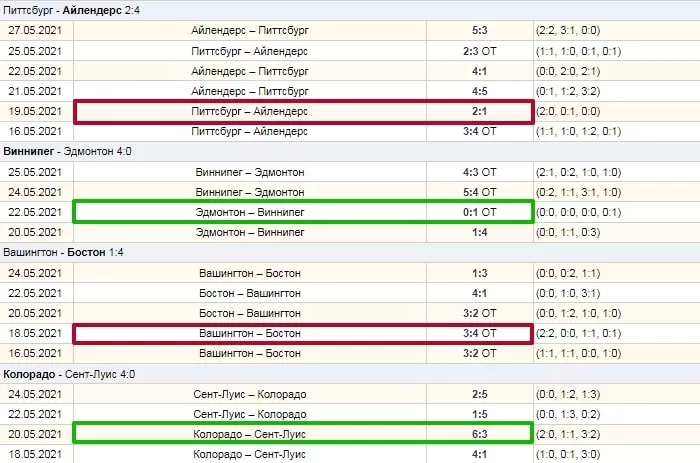This screenshot has width=700, height=463.
Task: Click Колорадо – Сент-Луис match scored 4:1
Action: click(250, 455)
